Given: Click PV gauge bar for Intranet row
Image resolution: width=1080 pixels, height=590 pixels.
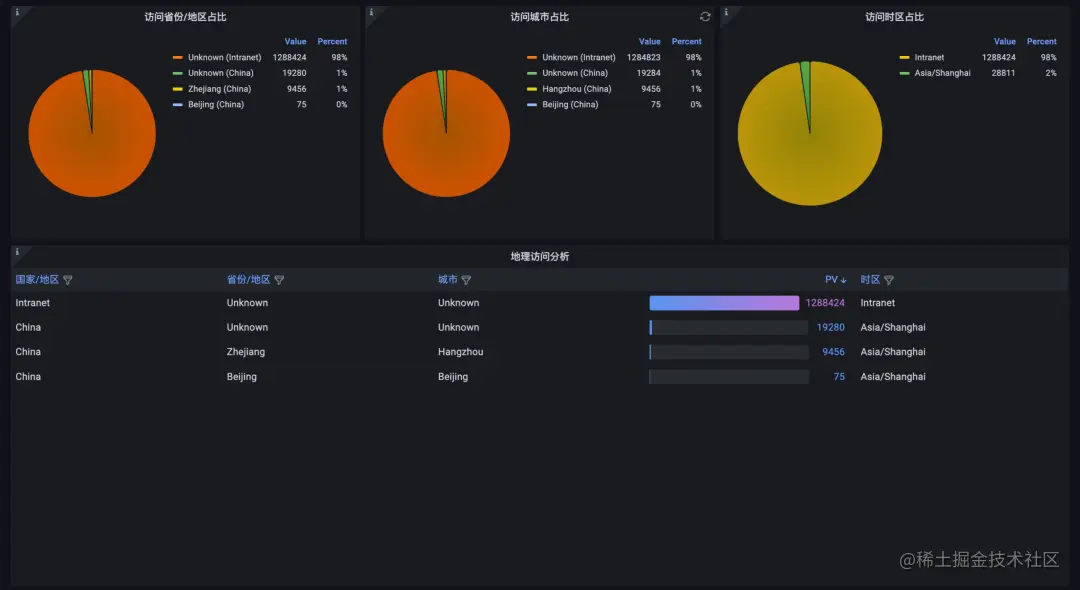Looking at the screenshot, I should [x=724, y=303].
